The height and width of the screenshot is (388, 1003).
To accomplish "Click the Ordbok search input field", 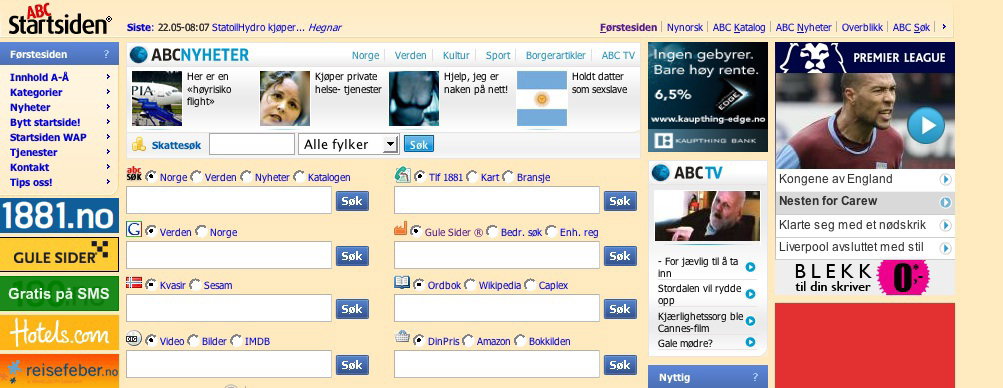I will click(497, 308).
